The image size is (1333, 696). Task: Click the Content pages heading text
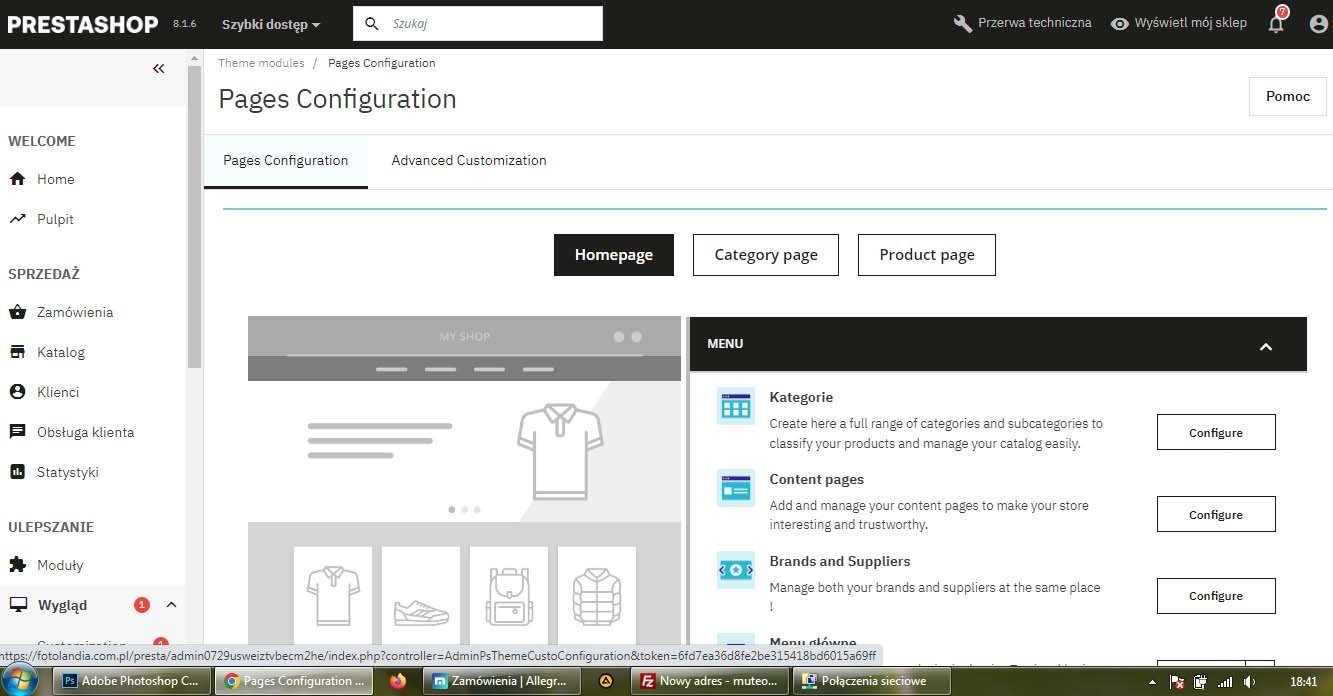pyautogui.click(x=817, y=479)
